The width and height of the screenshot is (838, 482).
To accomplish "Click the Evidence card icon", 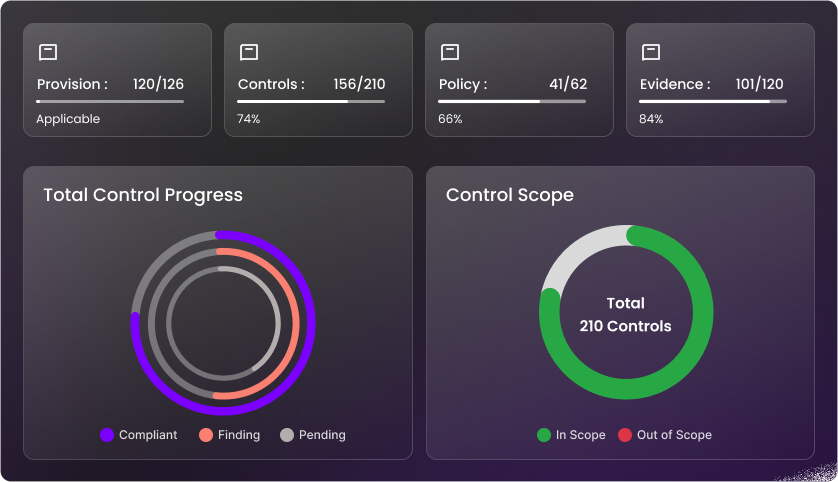I will point(651,52).
